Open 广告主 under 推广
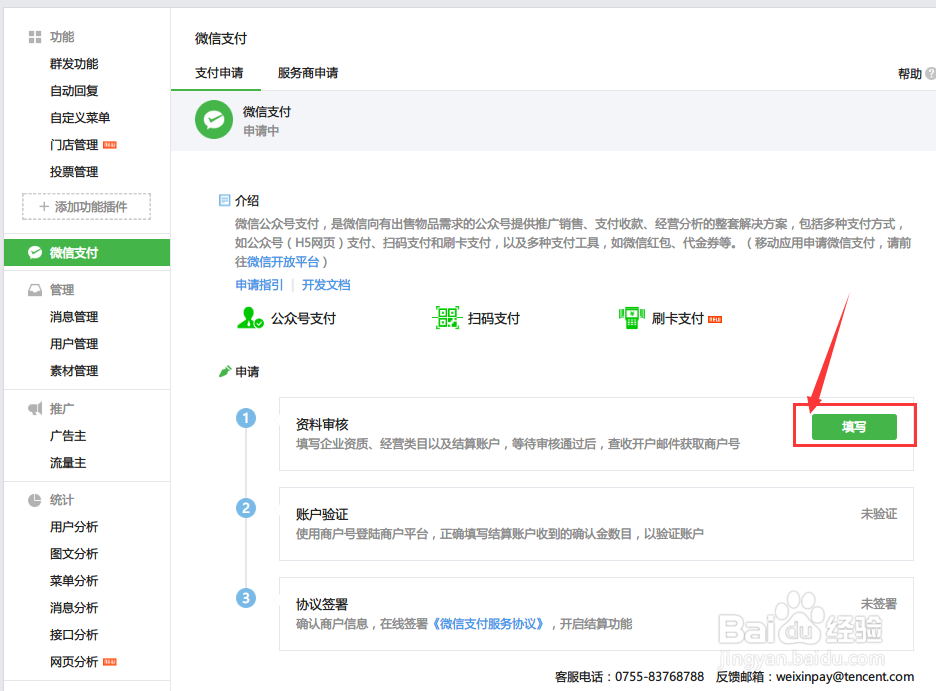Screen dimensions: 936x691 pyautogui.click(x=68, y=436)
